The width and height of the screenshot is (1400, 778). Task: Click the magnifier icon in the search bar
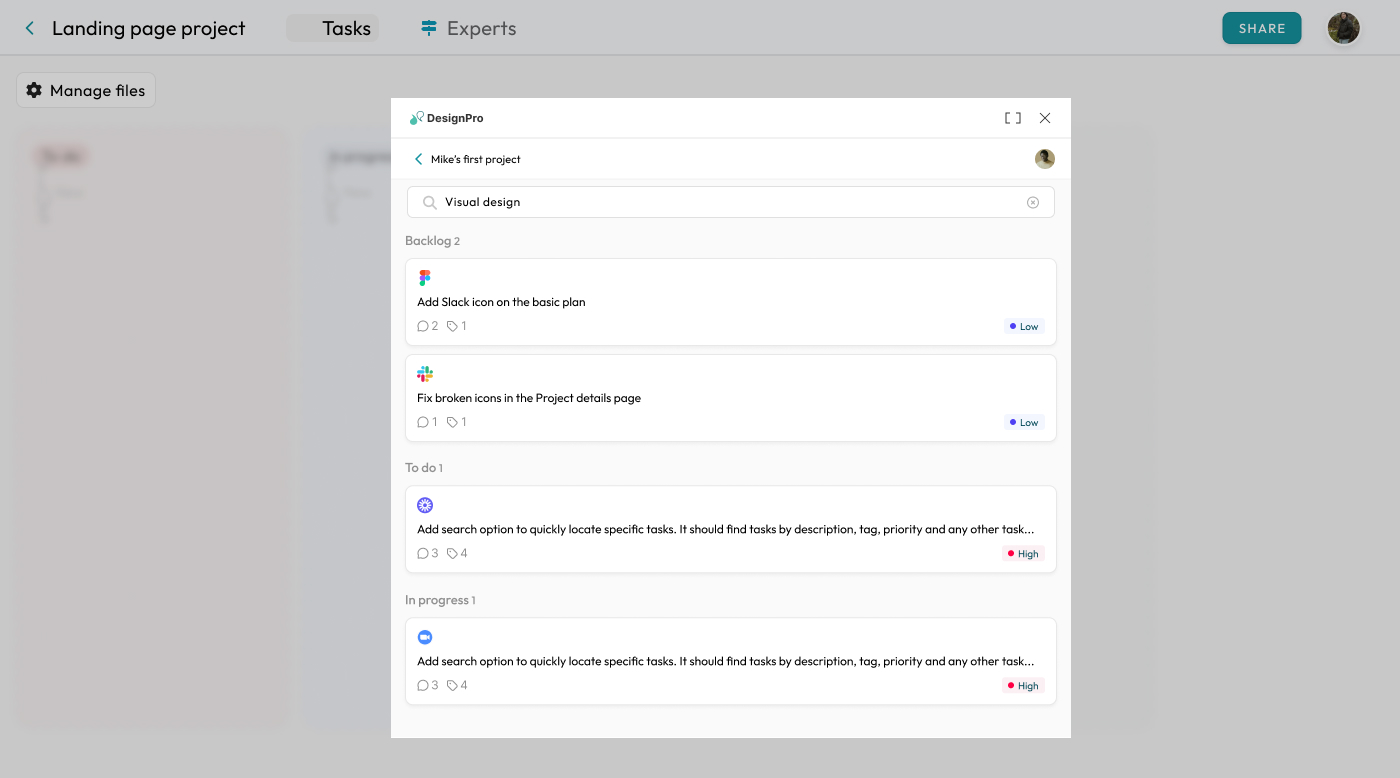point(429,202)
